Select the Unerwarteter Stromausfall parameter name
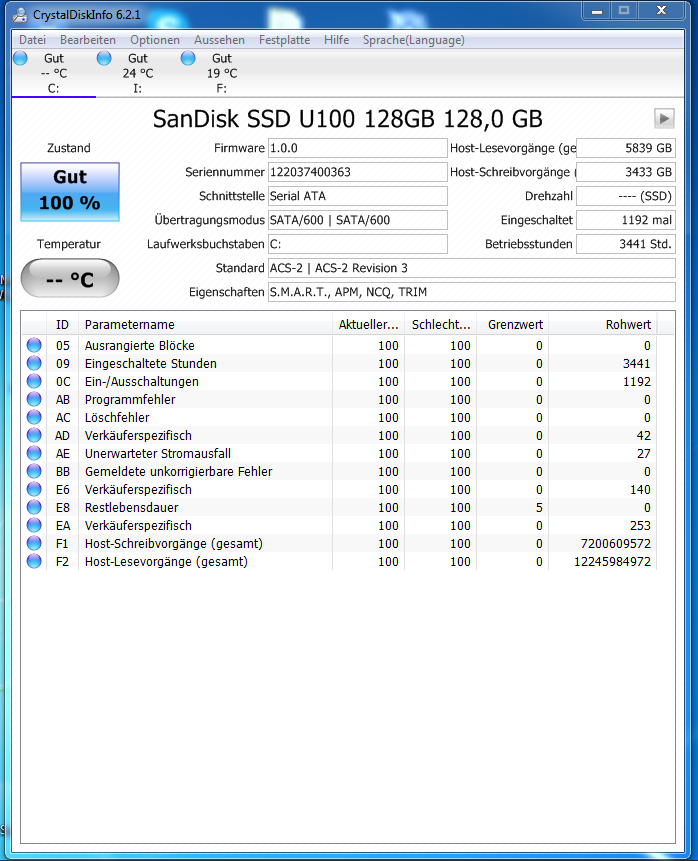698x861 pixels. point(158,454)
